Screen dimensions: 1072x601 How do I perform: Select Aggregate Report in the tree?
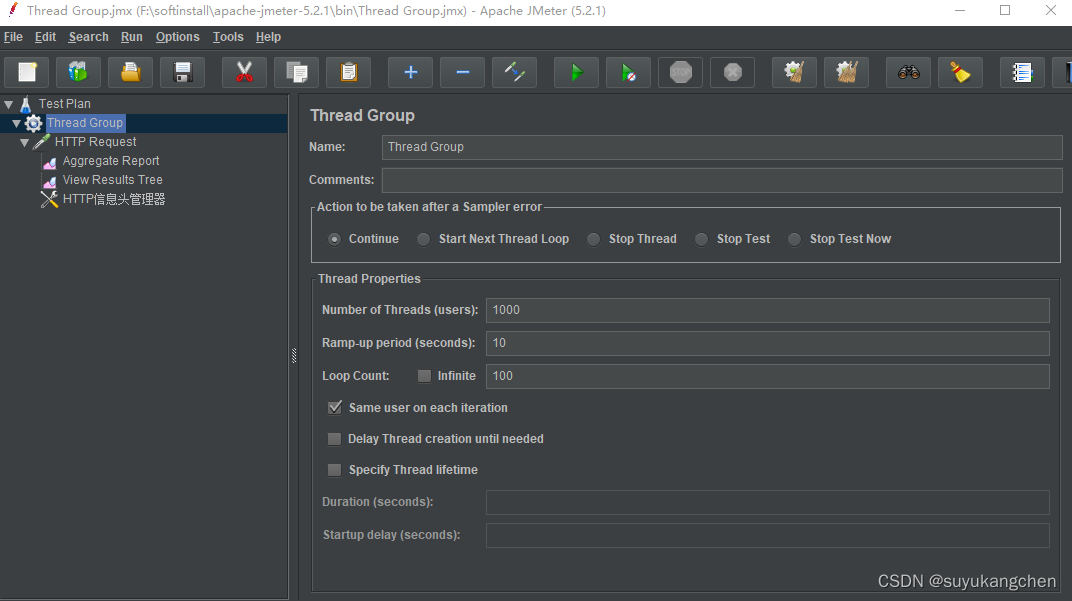pyautogui.click(x=111, y=161)
